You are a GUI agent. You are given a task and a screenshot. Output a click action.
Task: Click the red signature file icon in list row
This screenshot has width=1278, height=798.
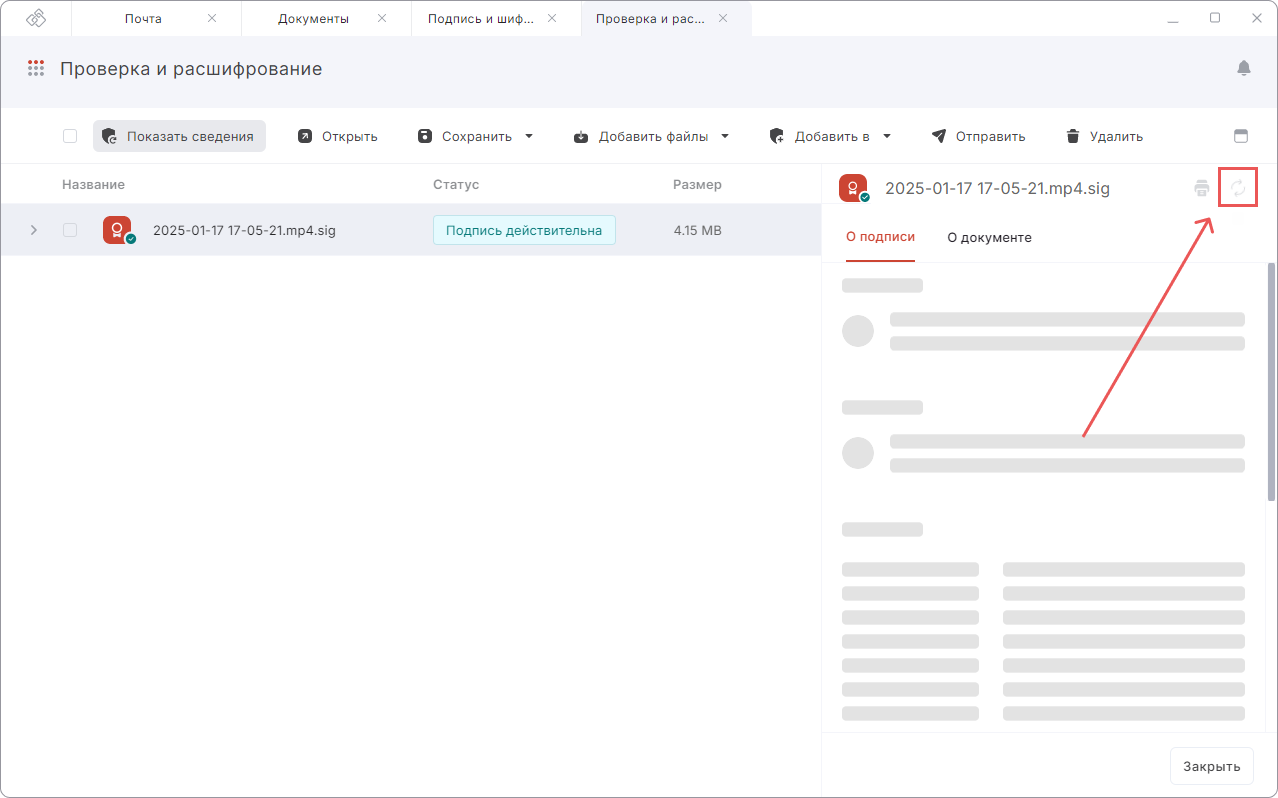pos(117,231)
